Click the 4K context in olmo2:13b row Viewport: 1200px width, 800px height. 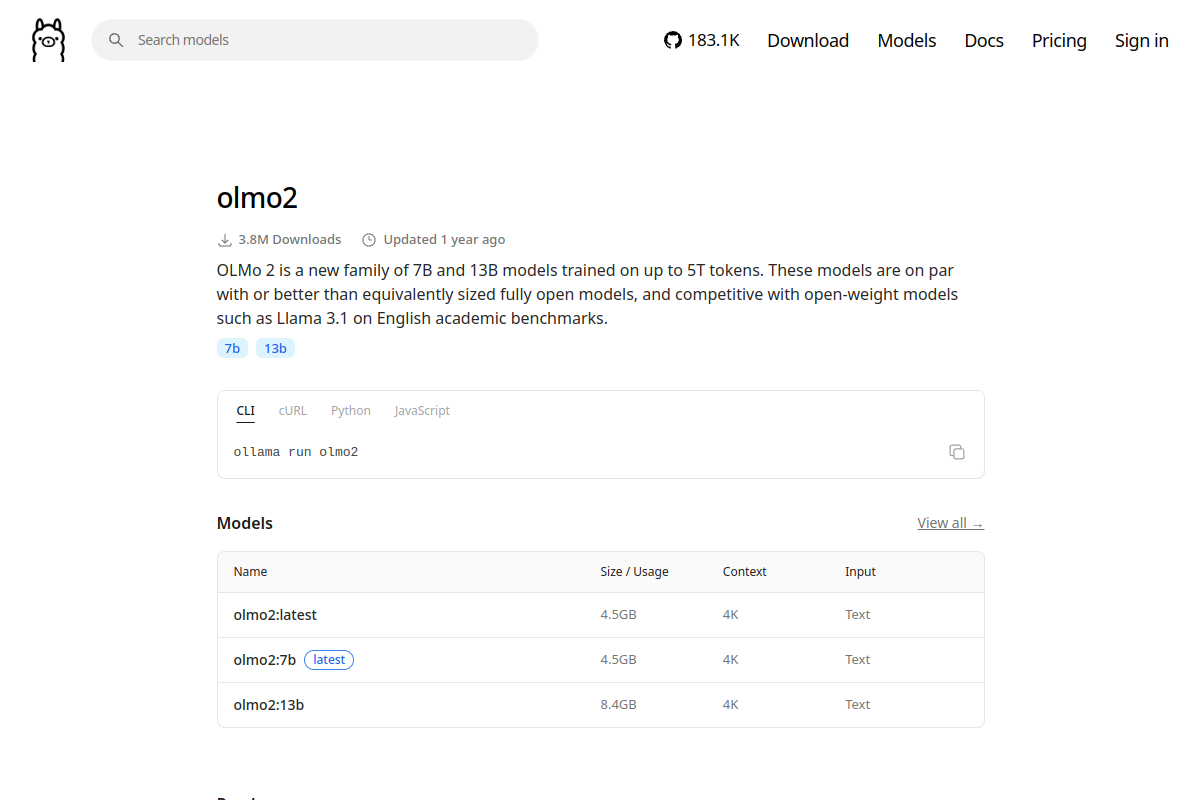(x=730, y=705)
